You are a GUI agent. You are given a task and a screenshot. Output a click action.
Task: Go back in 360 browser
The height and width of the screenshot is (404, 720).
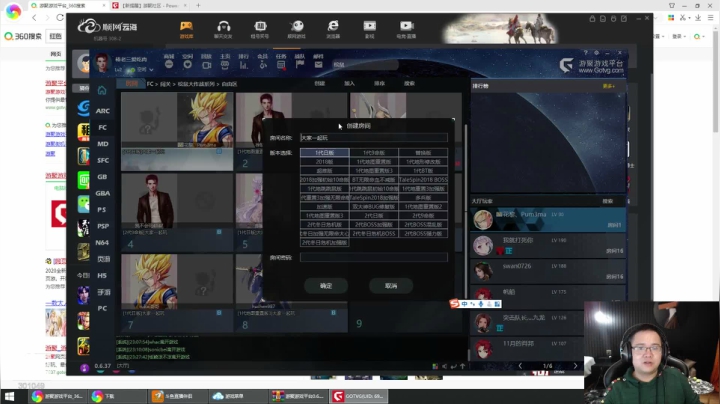coord(34,17)
